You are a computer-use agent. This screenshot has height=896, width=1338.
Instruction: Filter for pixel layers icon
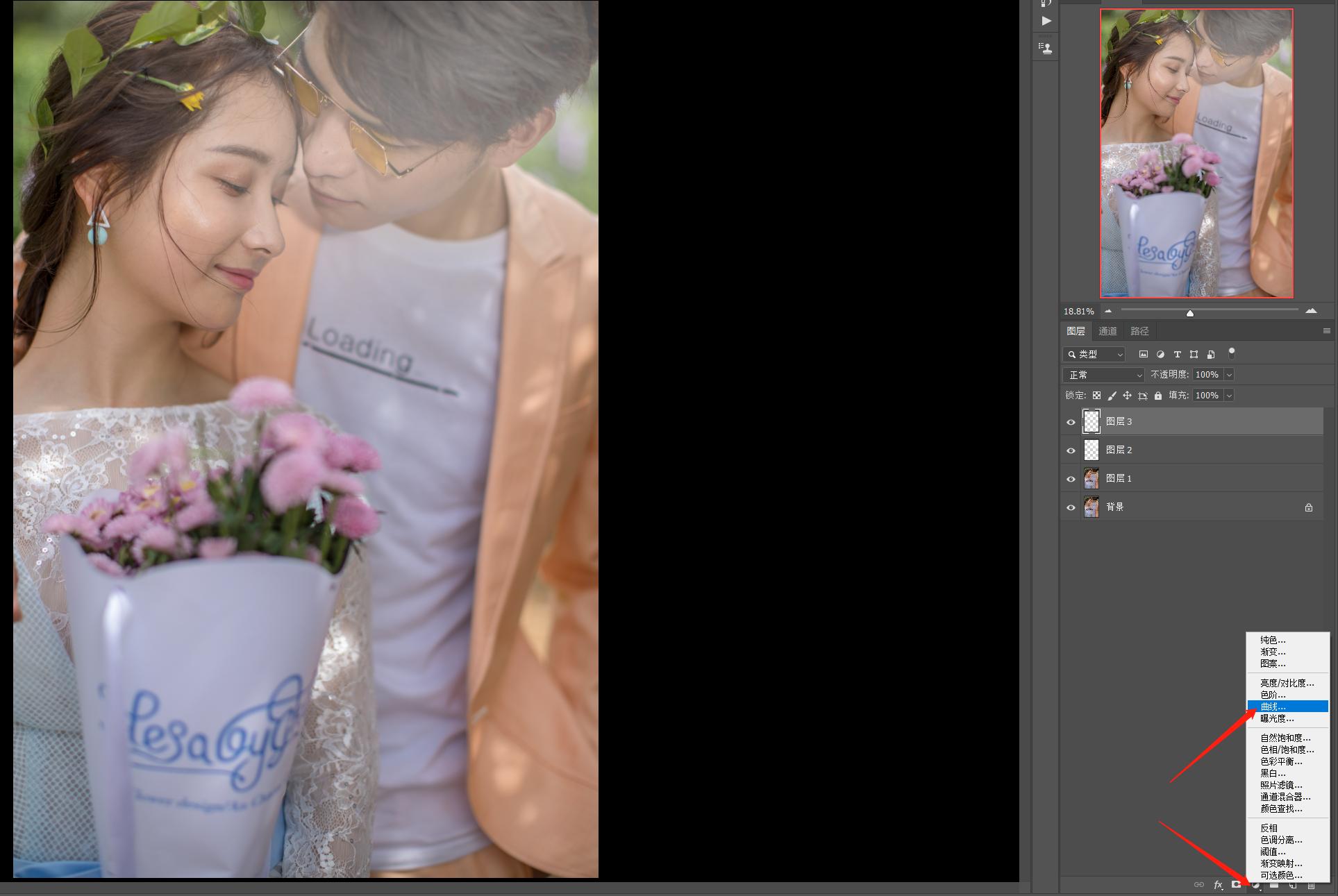pyautogui.click(x=1144, y=355)
